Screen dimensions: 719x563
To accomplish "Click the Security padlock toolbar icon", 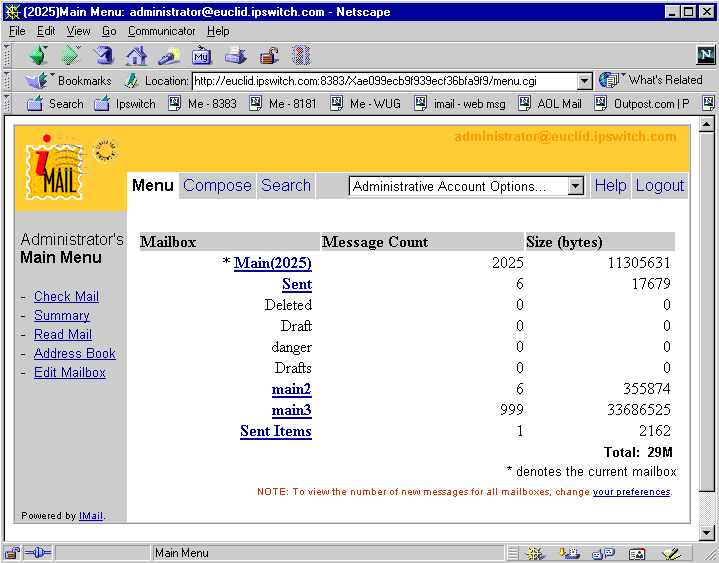I will click(x=269, y=55).
